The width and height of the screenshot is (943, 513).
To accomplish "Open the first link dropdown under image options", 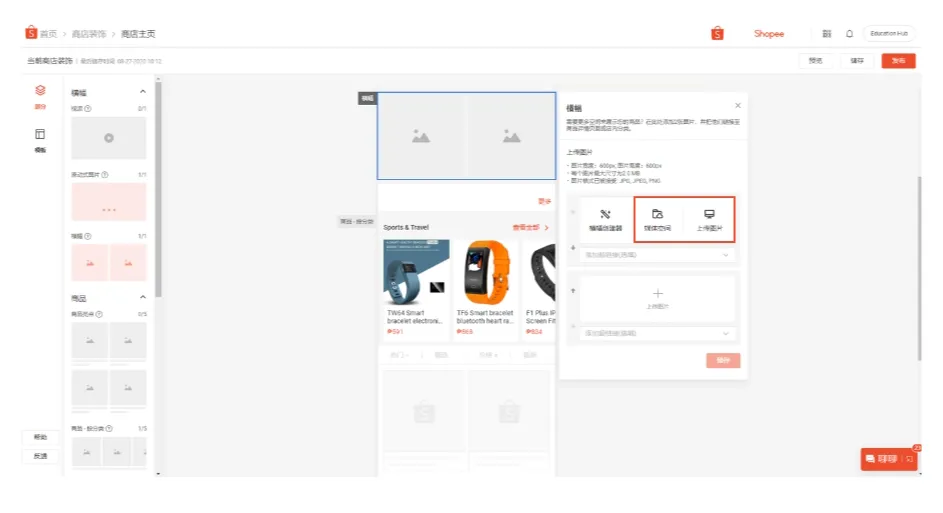I will [x=657, y=255].
